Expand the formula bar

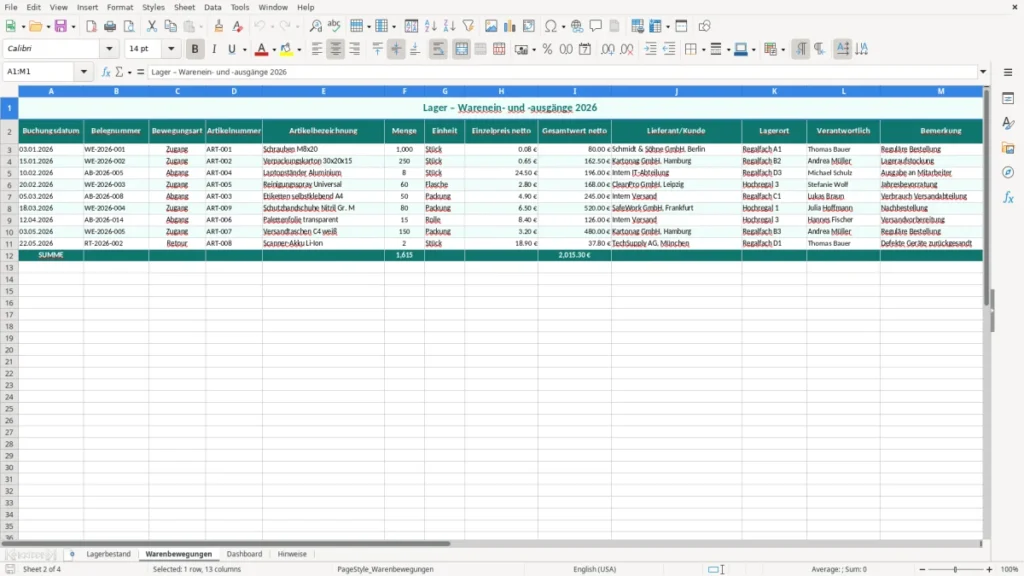[x=983, y=72]
